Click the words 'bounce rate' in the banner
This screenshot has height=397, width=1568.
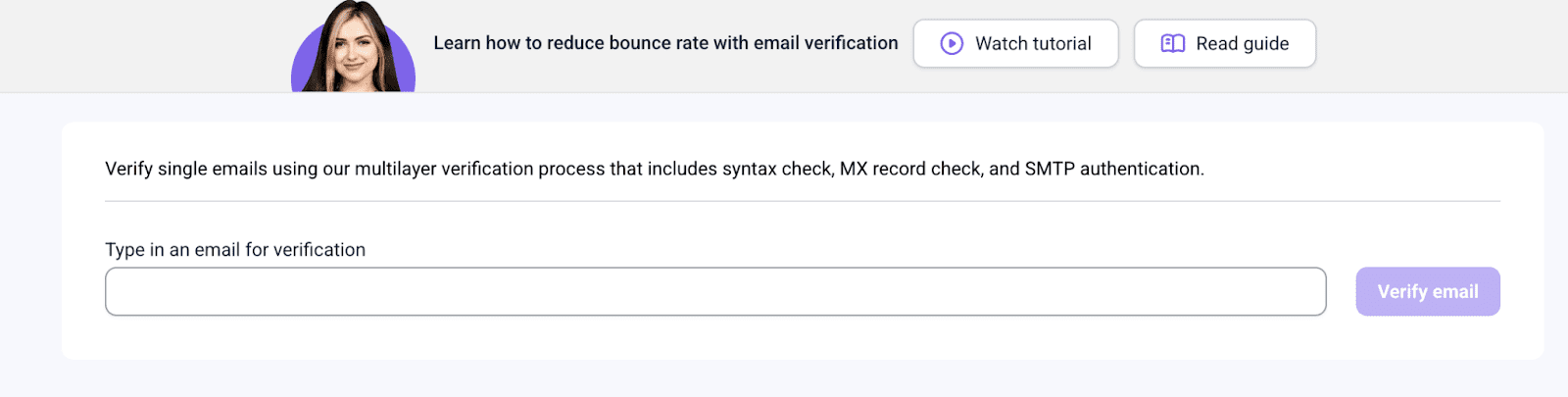click(x=659, y=43)
